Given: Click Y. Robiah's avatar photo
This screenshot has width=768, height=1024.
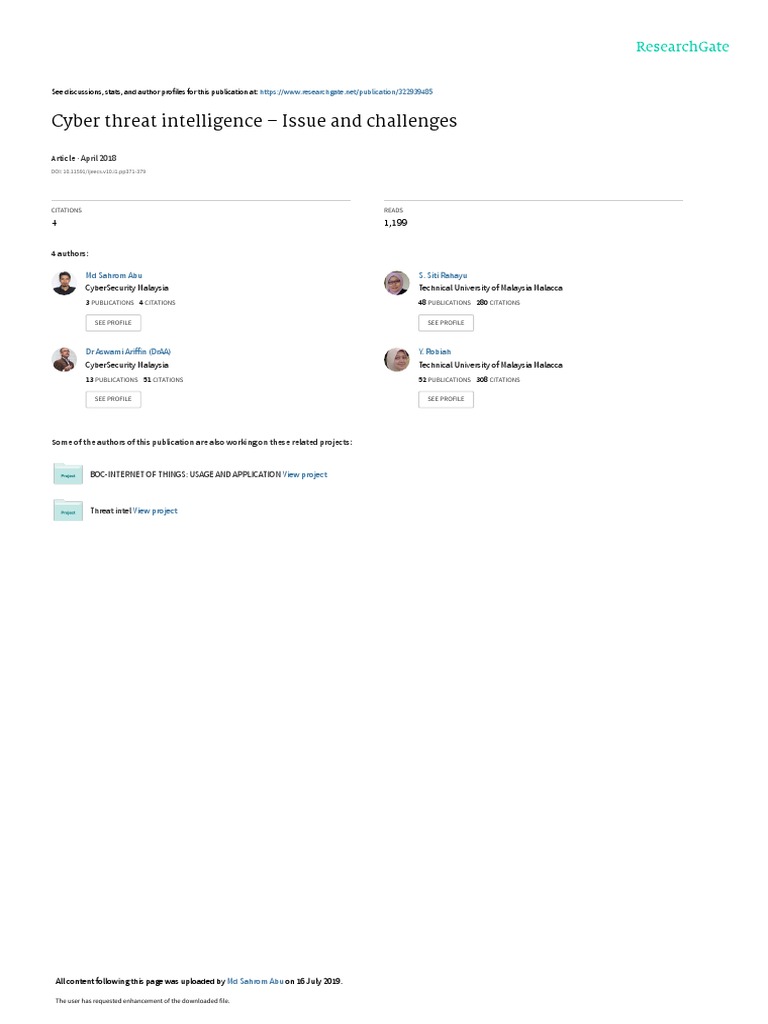Looking at the screenshot, I should [396, 359].
